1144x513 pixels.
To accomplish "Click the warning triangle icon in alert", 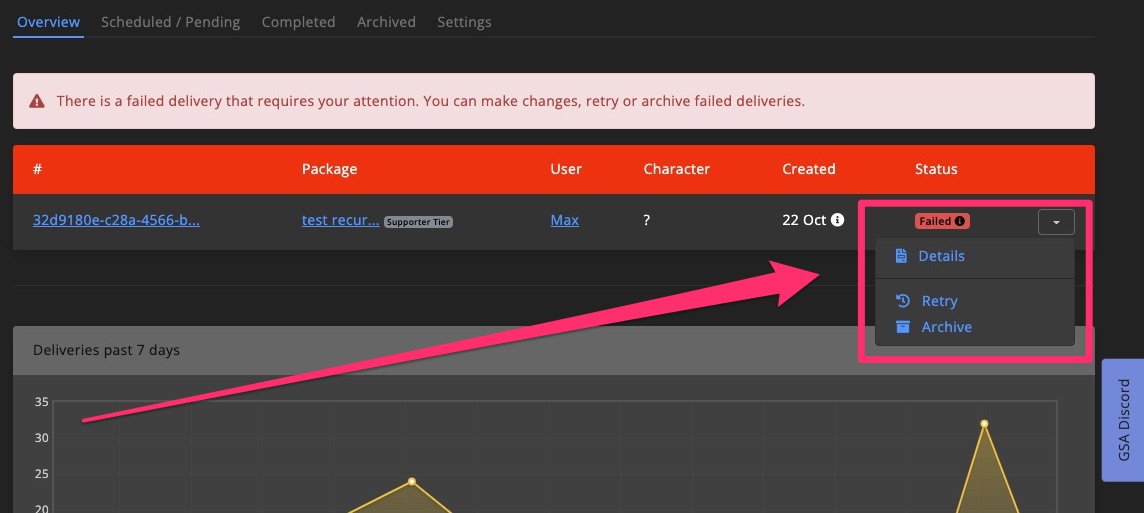I will point(37,101).
